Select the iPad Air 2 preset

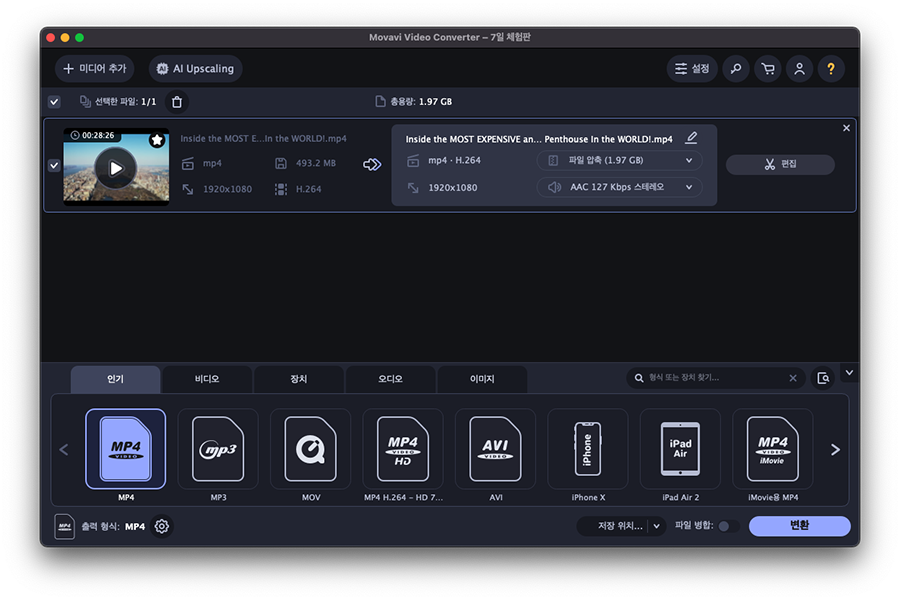click(680, 449)
